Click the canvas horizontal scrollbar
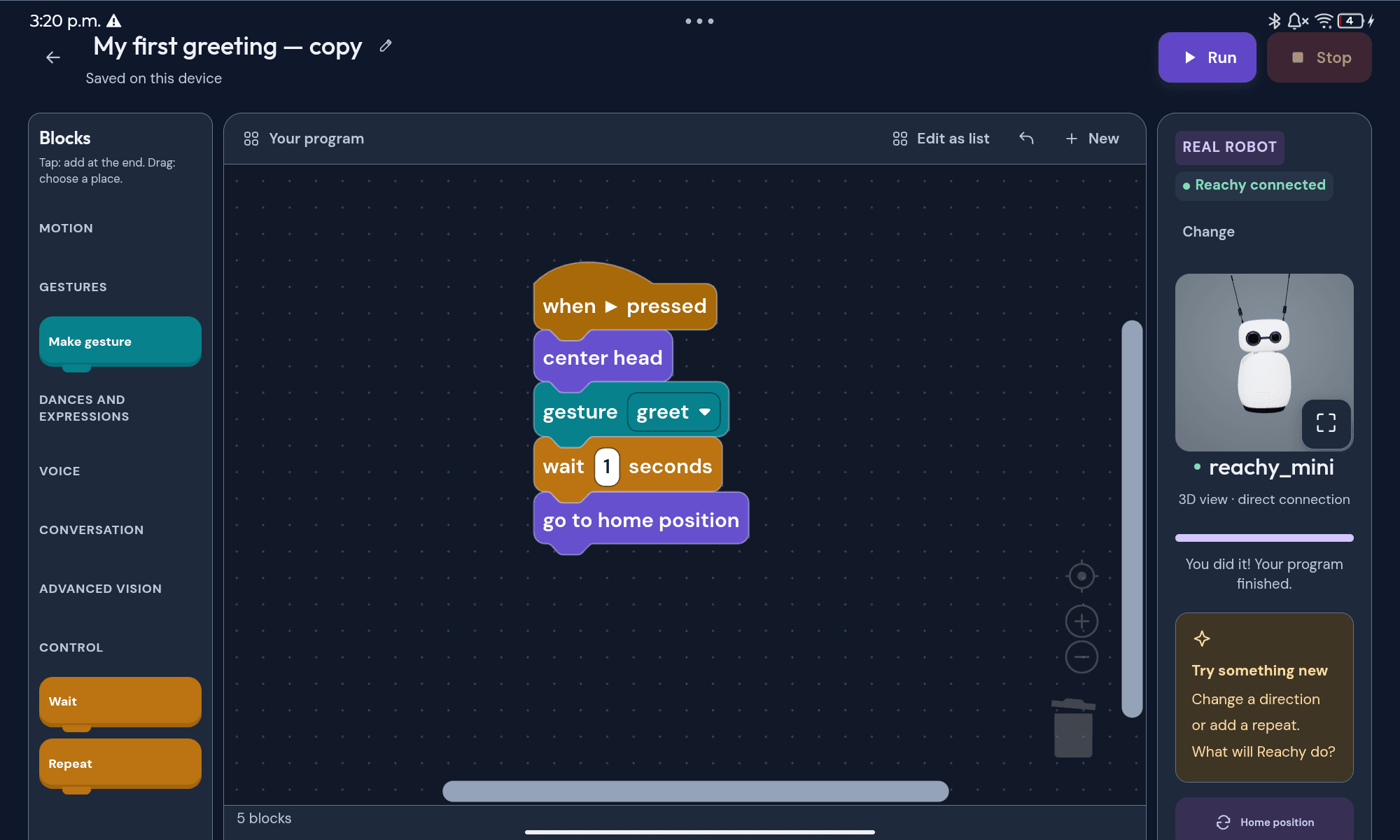The height and width of the screenshot is (840, 1400). coord(696,791)
